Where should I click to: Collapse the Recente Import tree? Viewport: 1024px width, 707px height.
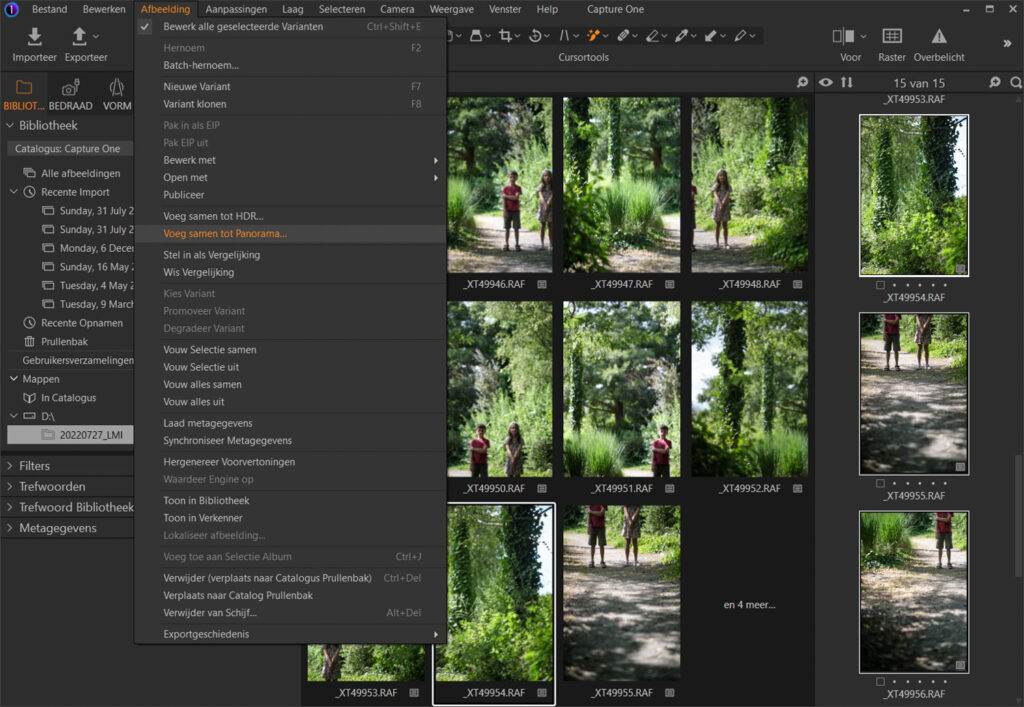click(14, 192)
